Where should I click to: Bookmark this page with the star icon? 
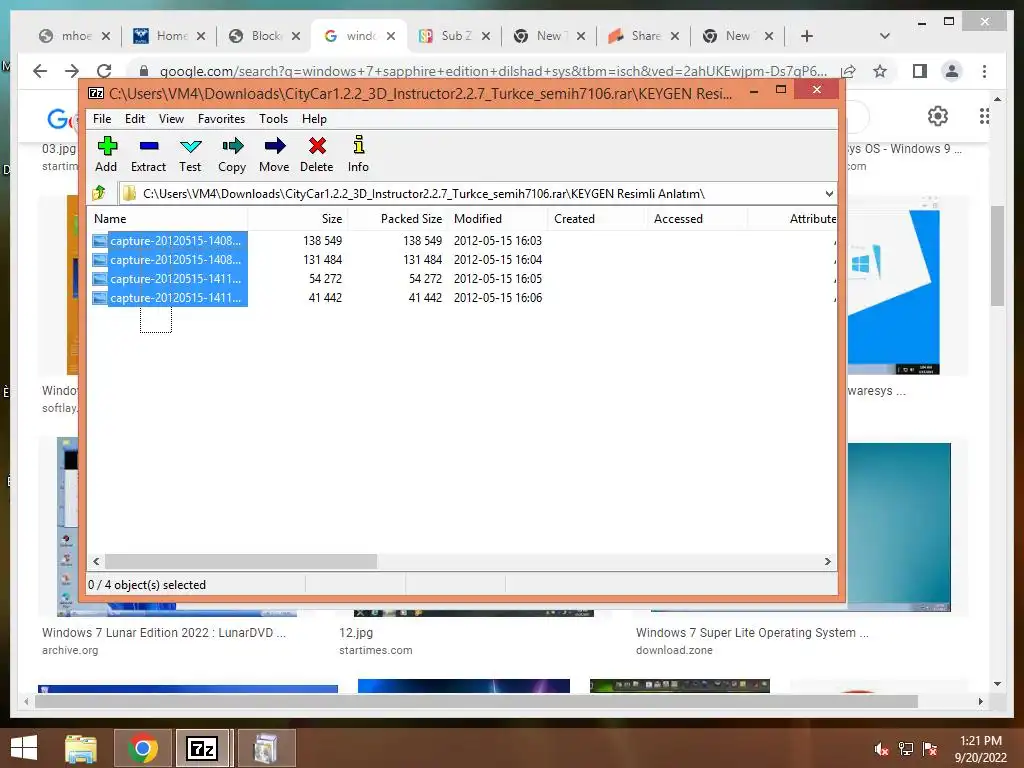[880, 71]
